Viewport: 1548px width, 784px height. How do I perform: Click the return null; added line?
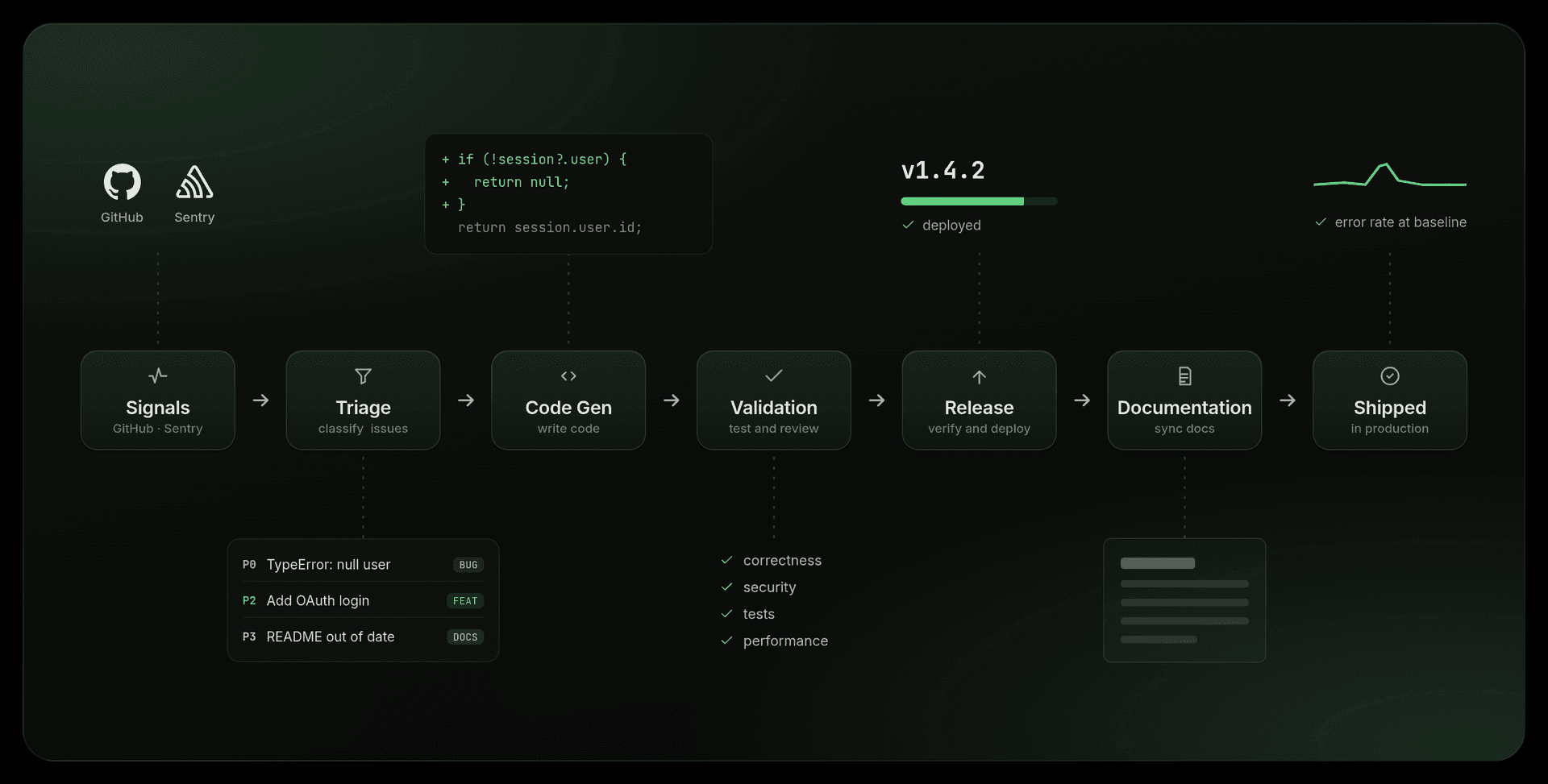coord(506,182)
